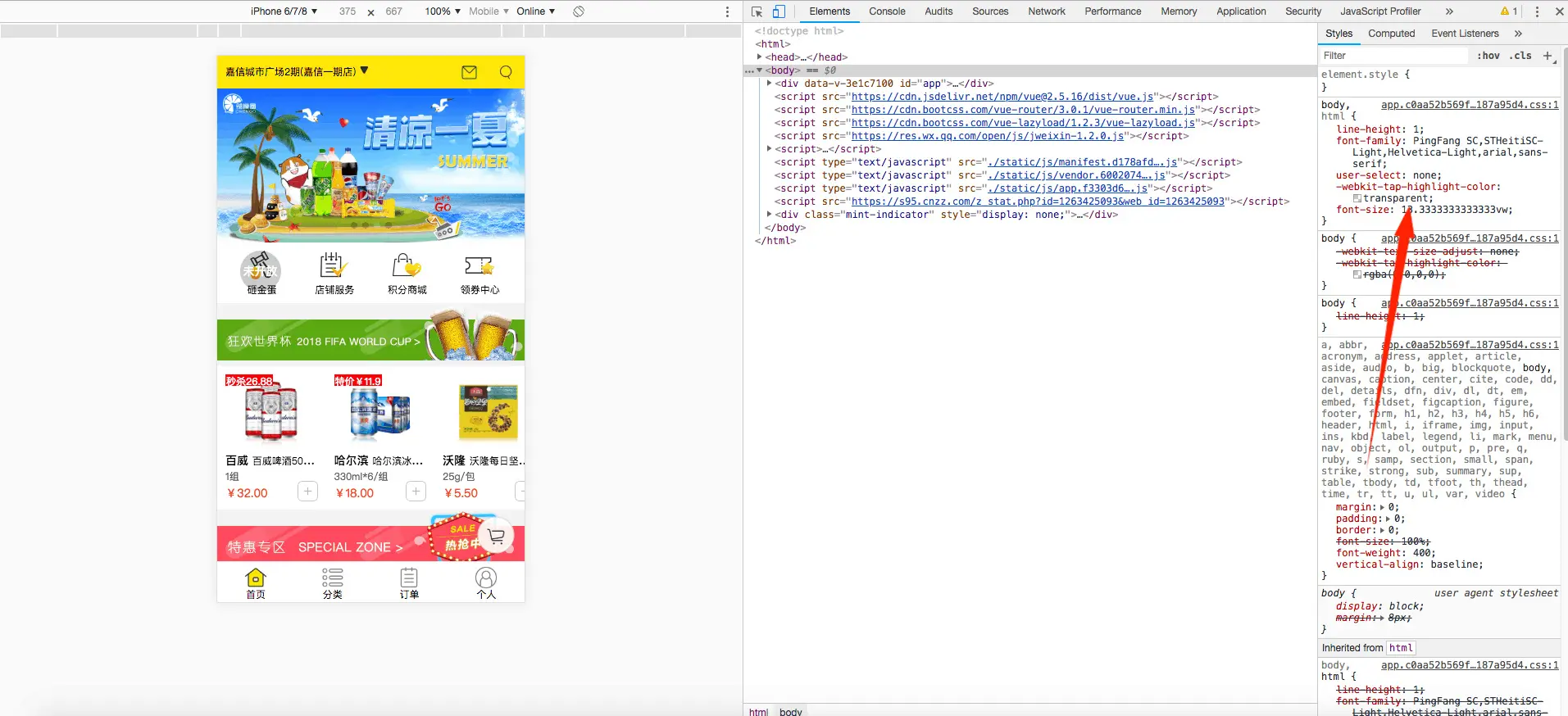Open the Security tab
Screen dimensions: 1568x716
(x=1303, y=11)
